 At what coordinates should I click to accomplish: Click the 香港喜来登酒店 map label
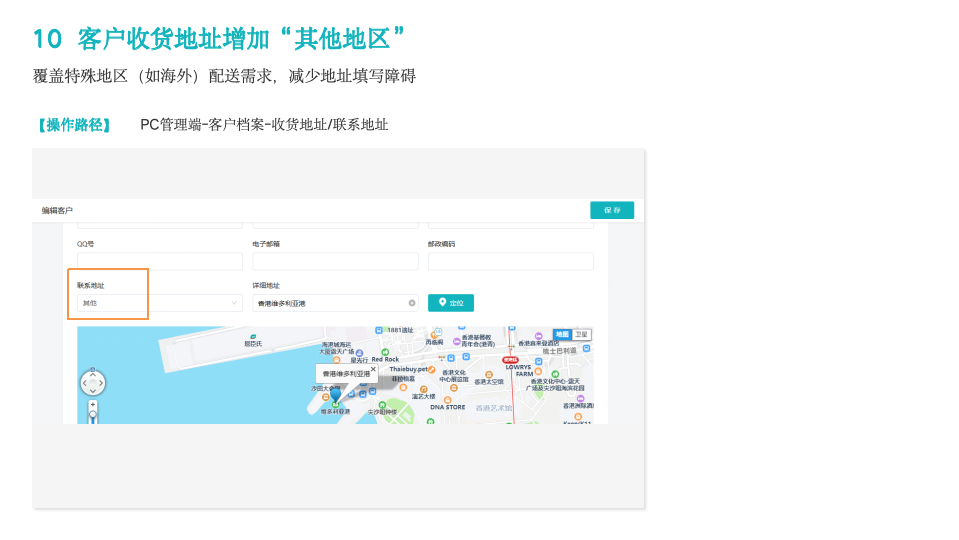(x=539, y=344)
